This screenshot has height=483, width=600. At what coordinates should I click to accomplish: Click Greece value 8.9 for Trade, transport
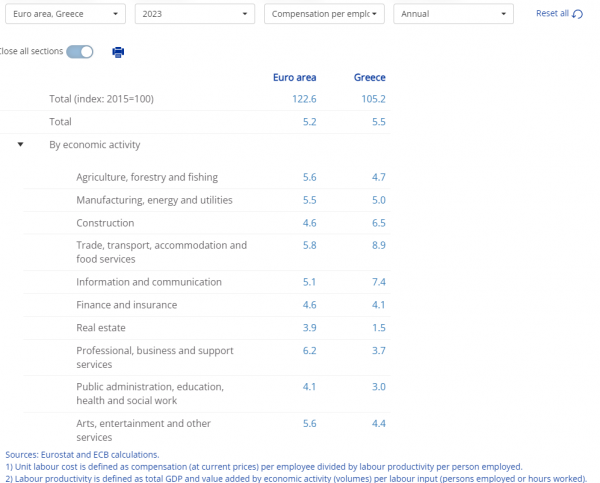(x=377, y=245)
